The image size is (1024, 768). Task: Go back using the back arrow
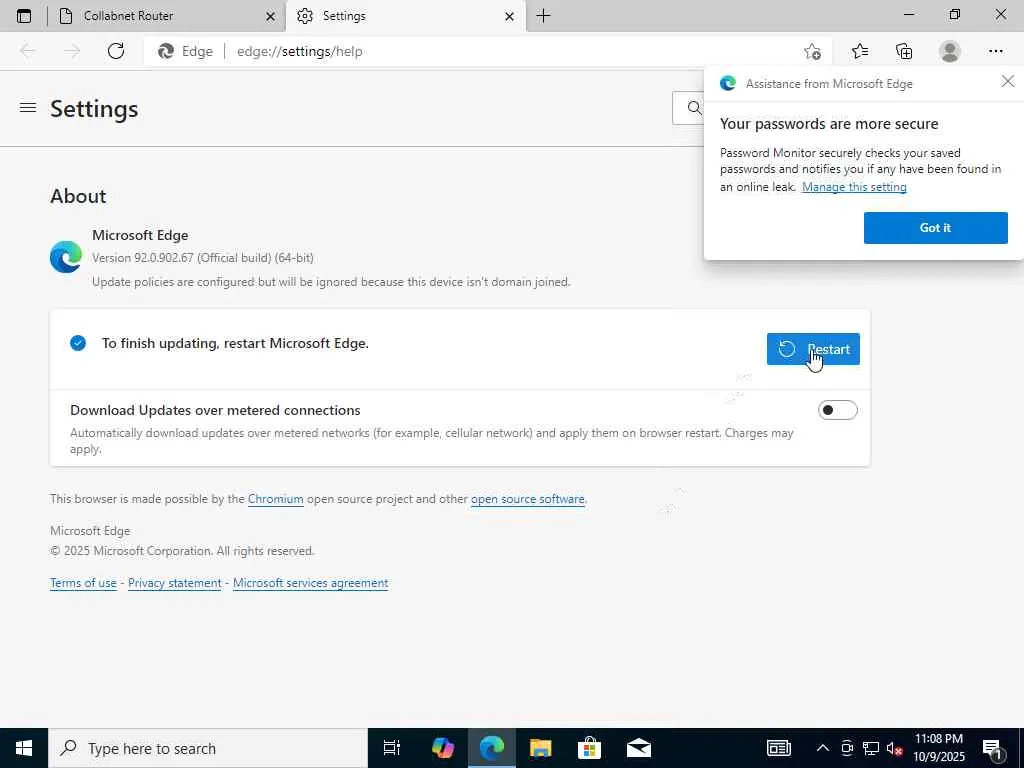tap(27, 51)
